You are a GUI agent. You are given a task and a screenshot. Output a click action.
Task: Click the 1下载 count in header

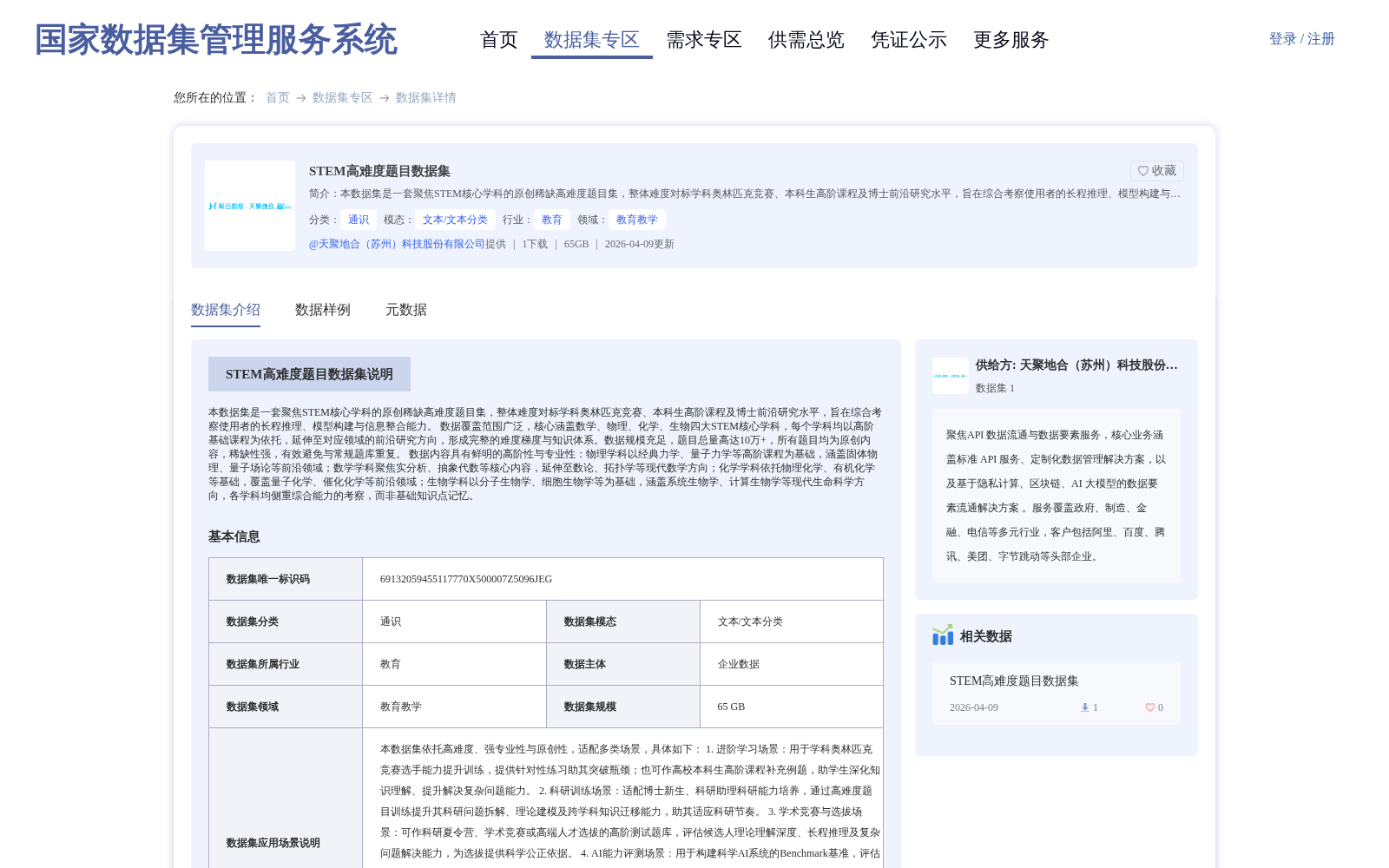click(535, 244)
